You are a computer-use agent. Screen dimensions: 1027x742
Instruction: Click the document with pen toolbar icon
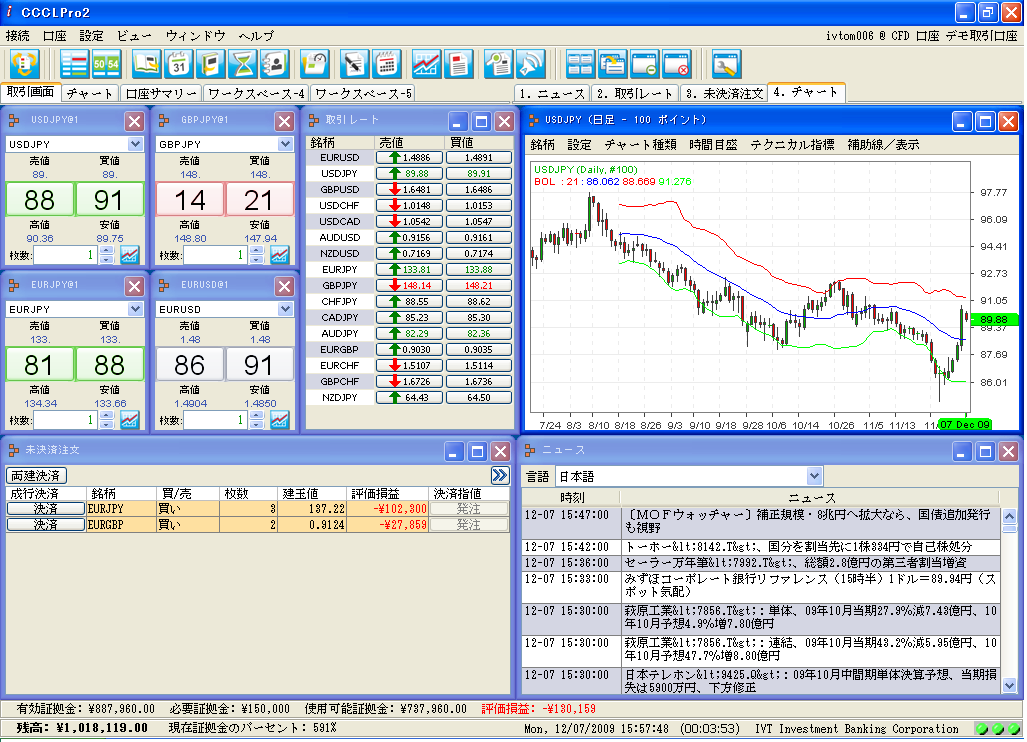[355, 64]
